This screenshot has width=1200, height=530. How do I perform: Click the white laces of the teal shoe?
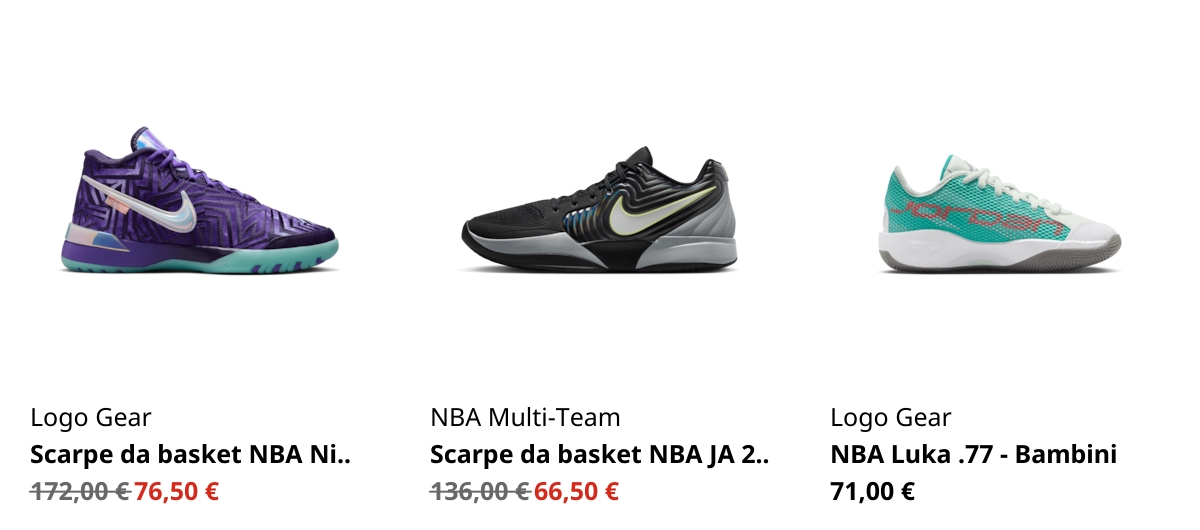coord(974,176)
